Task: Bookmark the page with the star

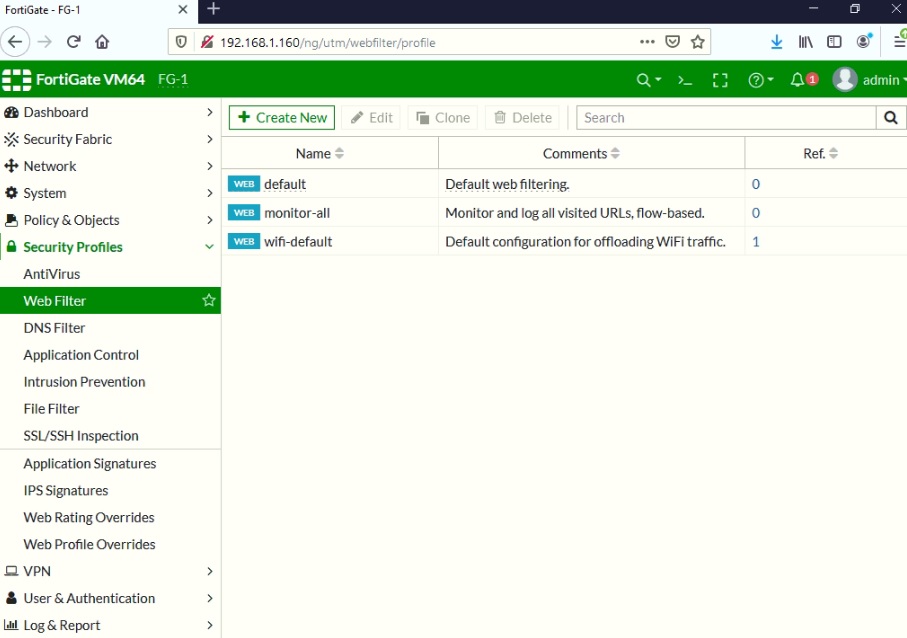Action: (x=697, y=41)
